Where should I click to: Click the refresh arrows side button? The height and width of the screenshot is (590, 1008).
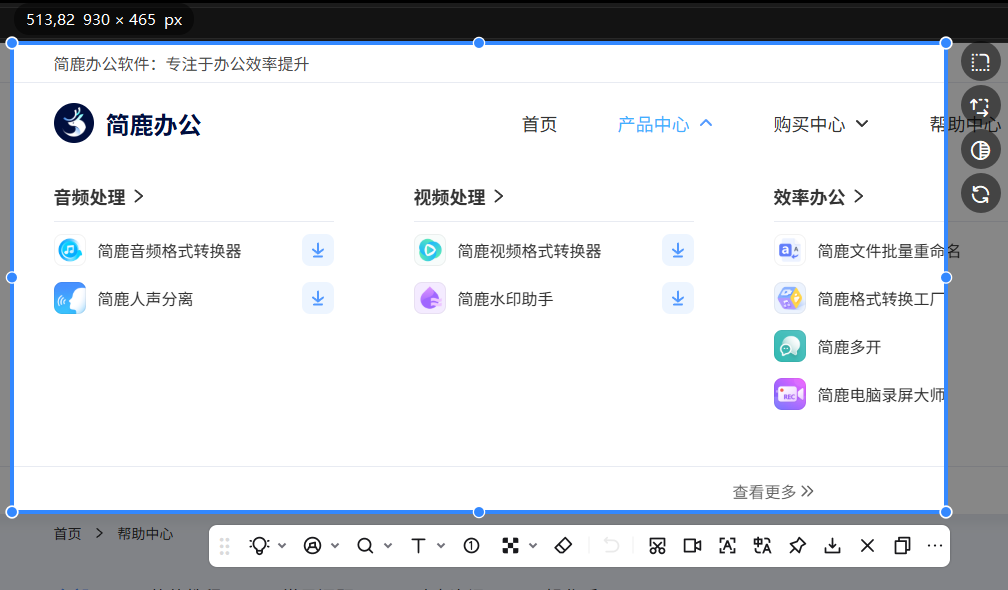pos(980,194)
